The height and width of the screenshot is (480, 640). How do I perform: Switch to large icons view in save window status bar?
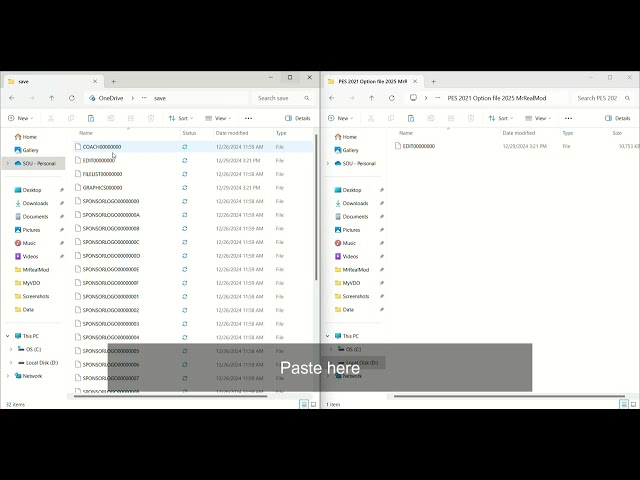313,404
